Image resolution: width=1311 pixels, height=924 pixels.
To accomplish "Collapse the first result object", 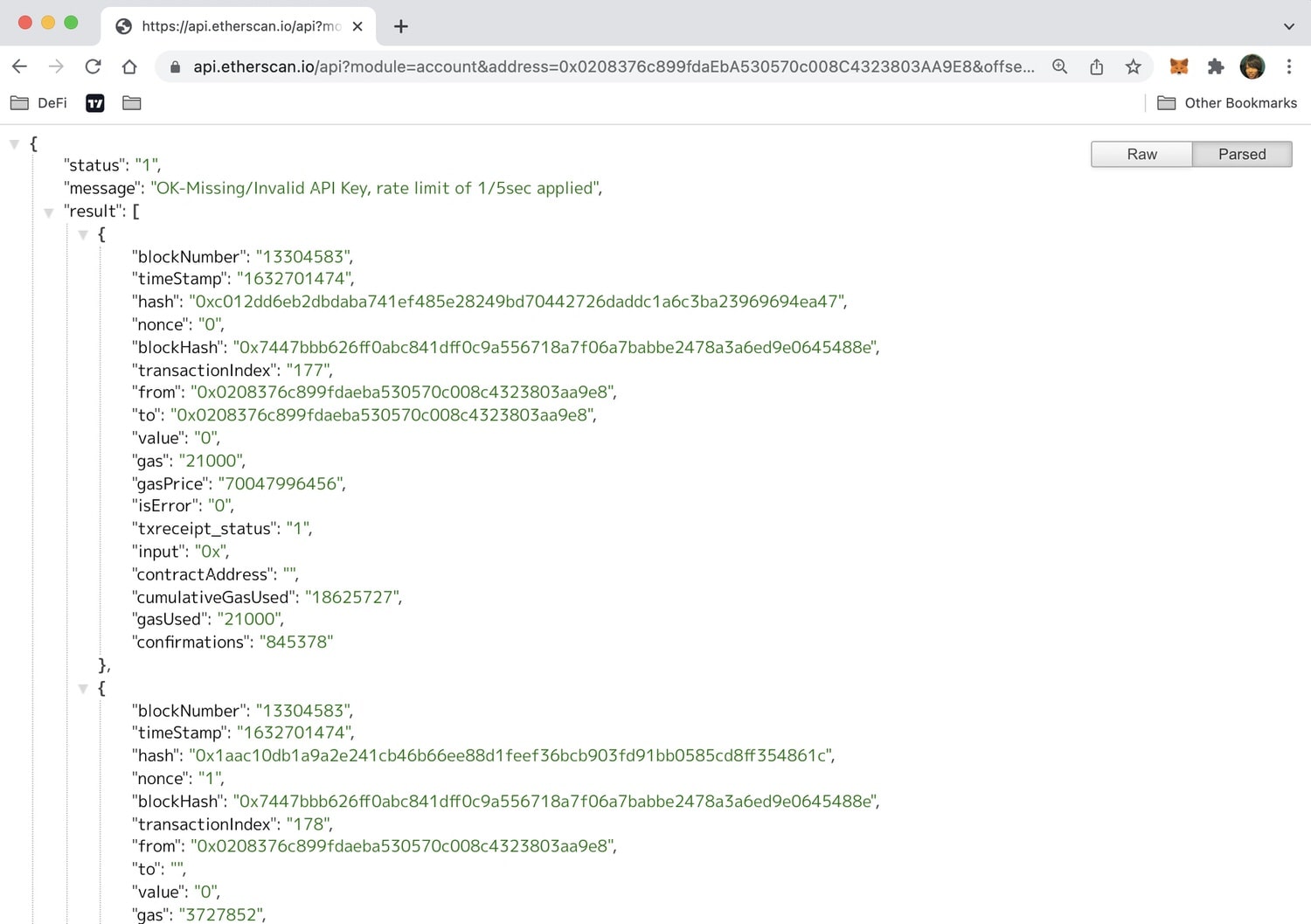I will (x=83, y=235).
